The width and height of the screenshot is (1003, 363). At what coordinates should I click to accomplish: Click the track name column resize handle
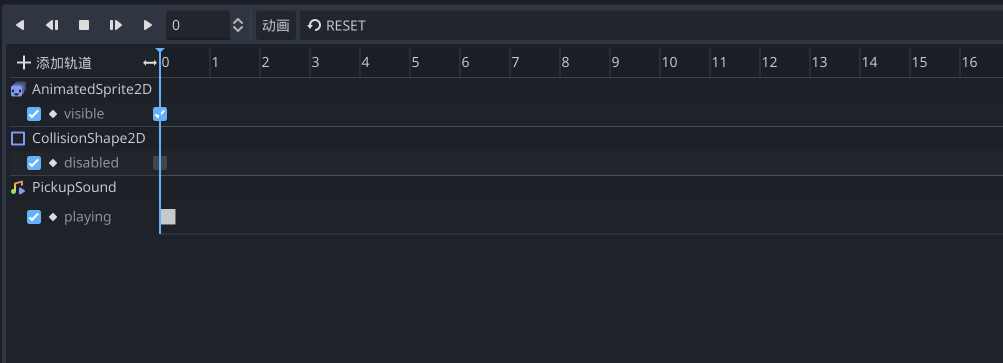tap(150, 63)
